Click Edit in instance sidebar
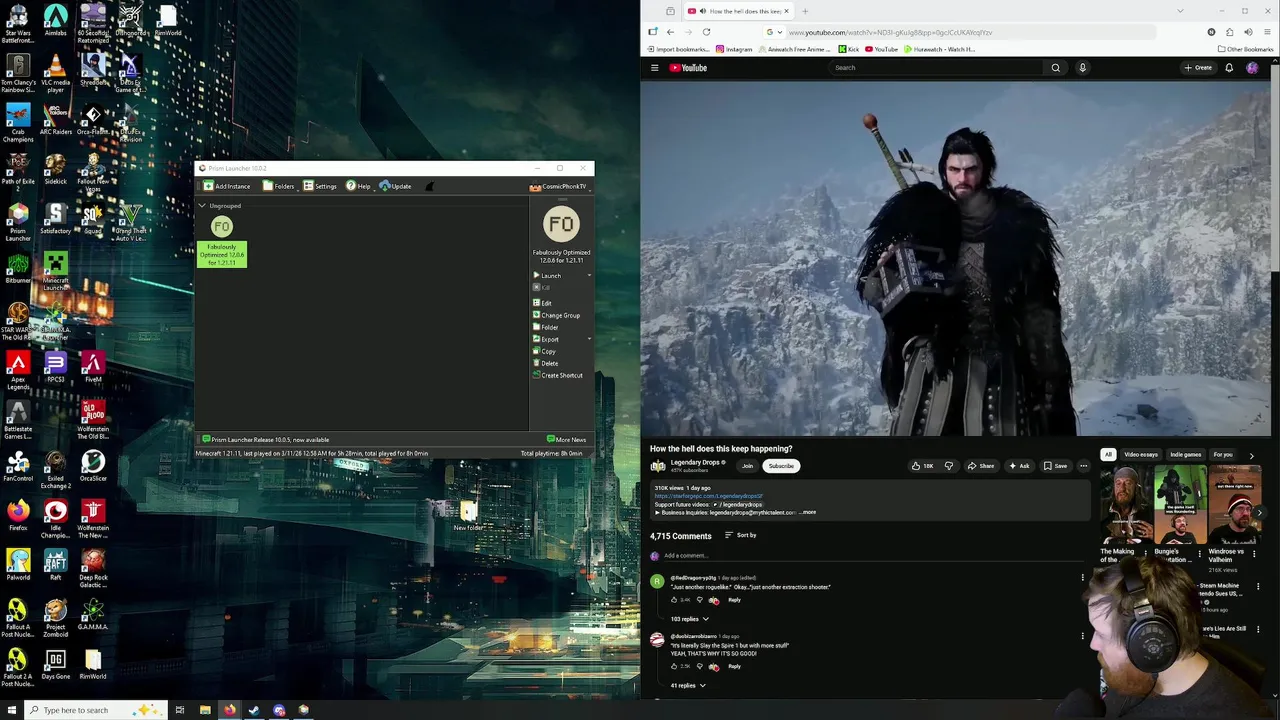 point(542,303)
